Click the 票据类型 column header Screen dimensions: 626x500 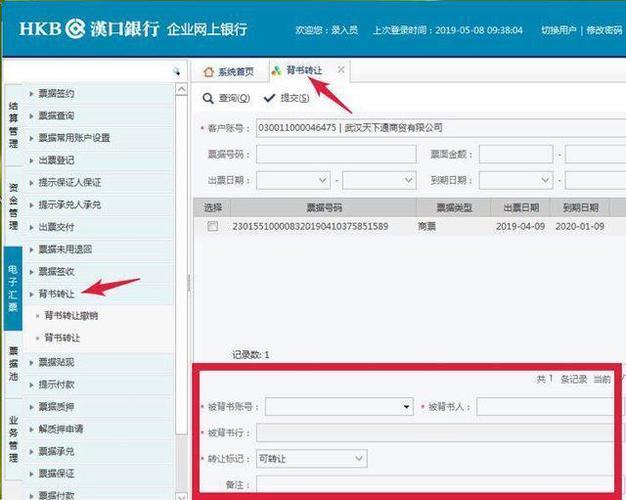[454, 208]
